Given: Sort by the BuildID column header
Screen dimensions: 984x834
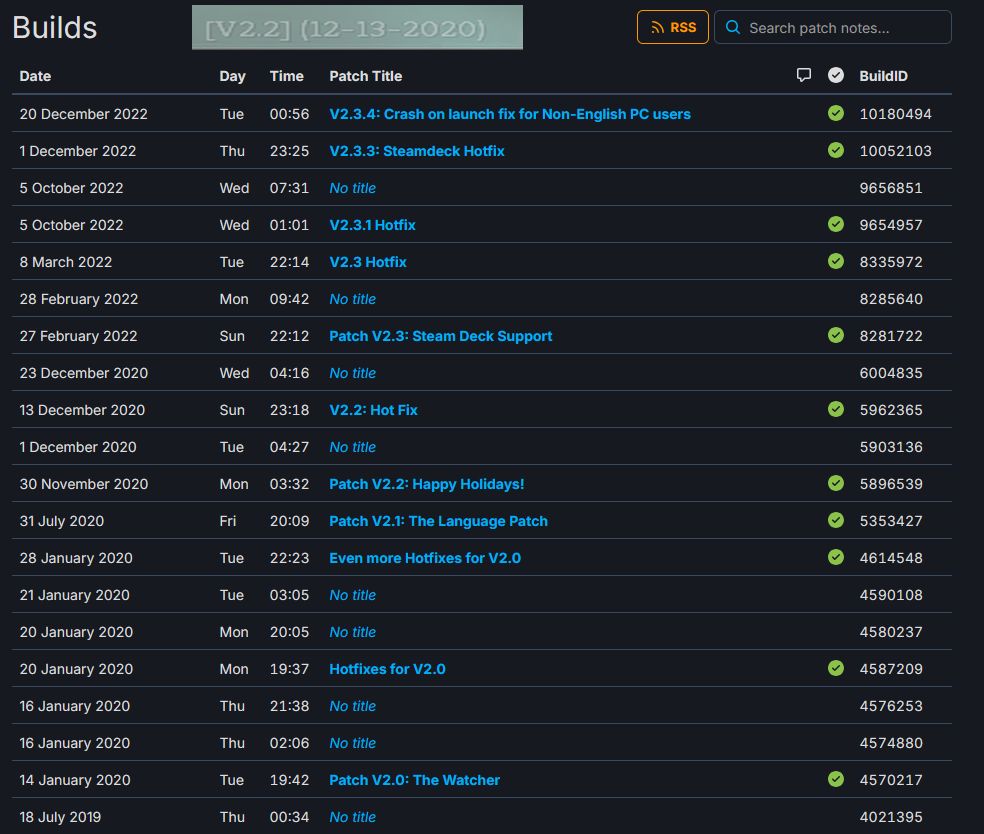Looking at the screenshot, I should click(883, 76).
